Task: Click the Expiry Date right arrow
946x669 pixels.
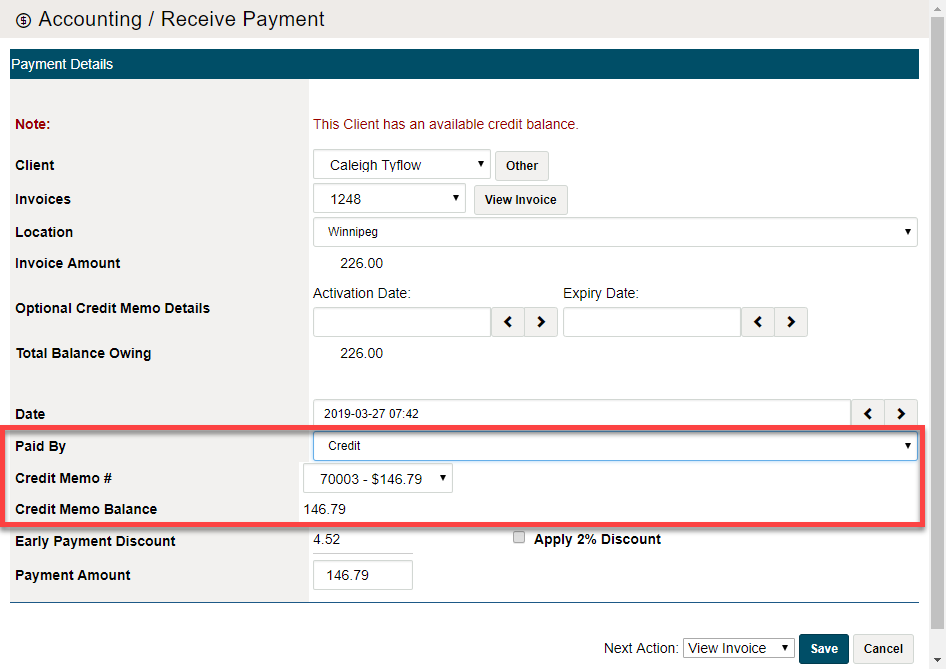Action: [x=790, y=322]
